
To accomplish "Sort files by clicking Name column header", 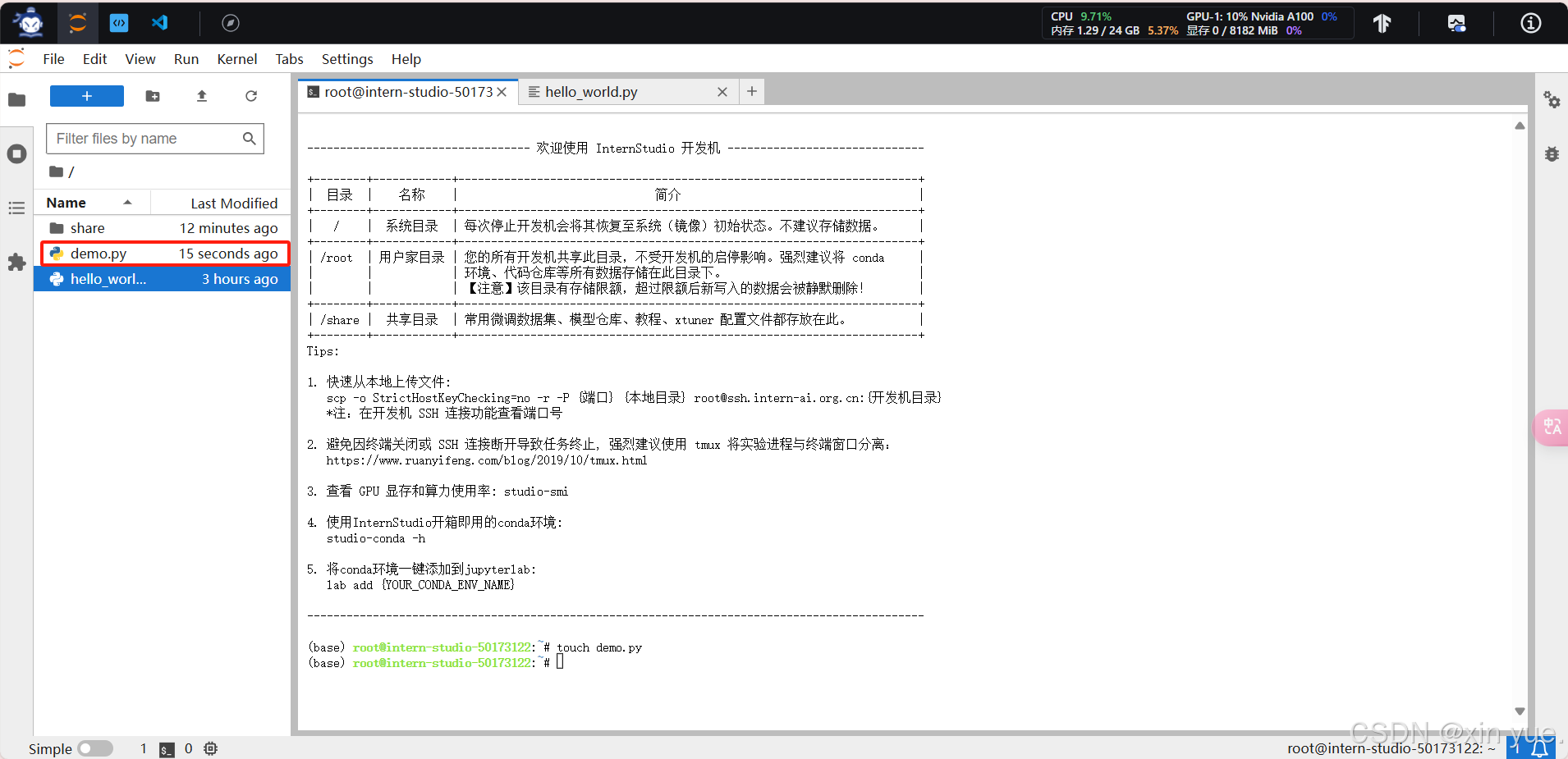I will pos(66,202).
